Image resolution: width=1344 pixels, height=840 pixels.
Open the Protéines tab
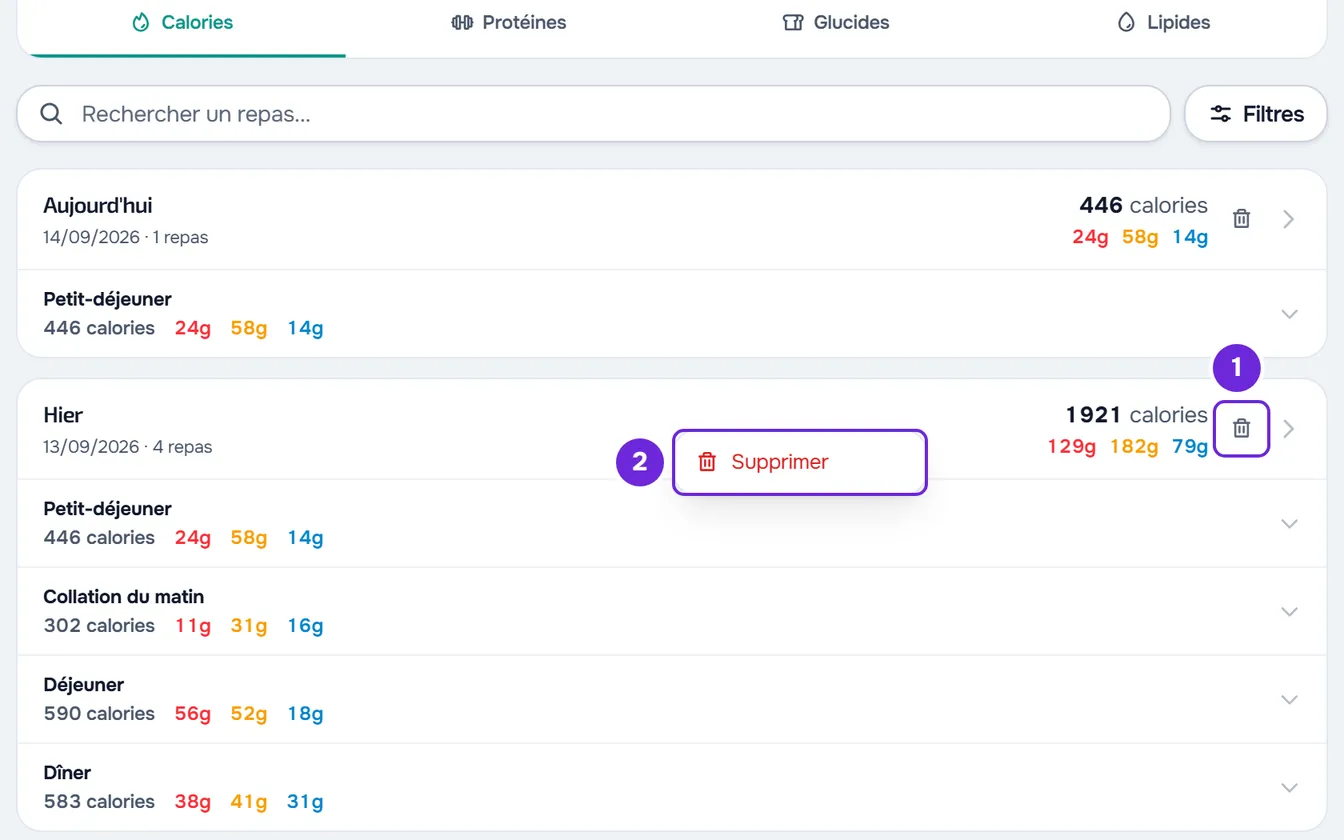click(509, 22)
